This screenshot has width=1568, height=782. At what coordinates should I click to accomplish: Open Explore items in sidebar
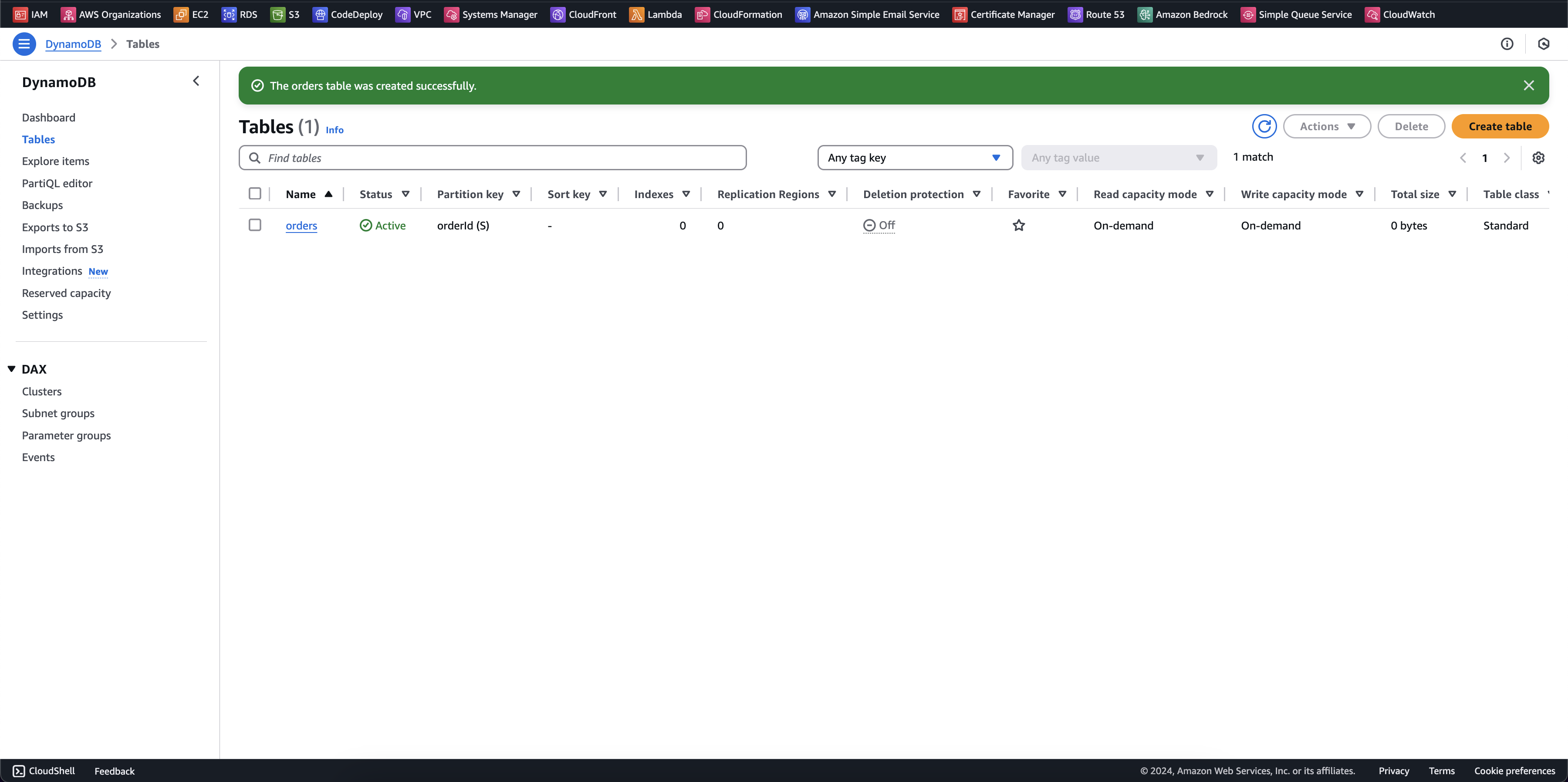coord(55,162)
